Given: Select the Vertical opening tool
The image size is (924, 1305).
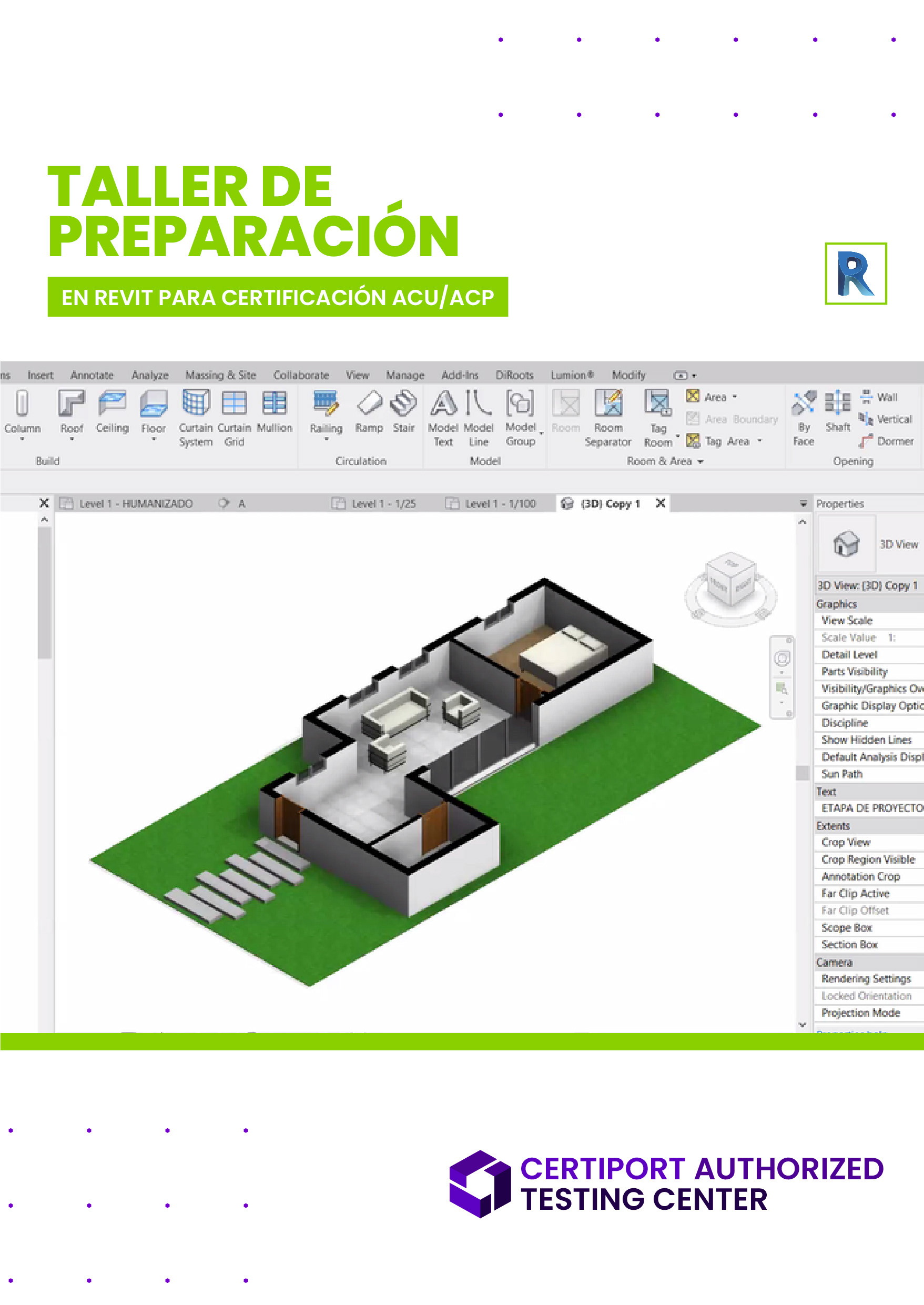Looking at the screenshot, I should (885, 419).
